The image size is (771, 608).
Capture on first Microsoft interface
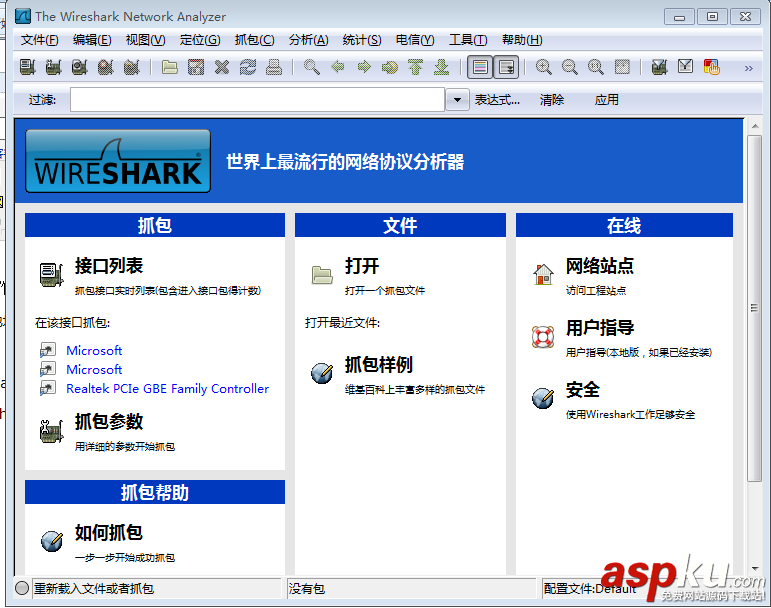[94, 350]
